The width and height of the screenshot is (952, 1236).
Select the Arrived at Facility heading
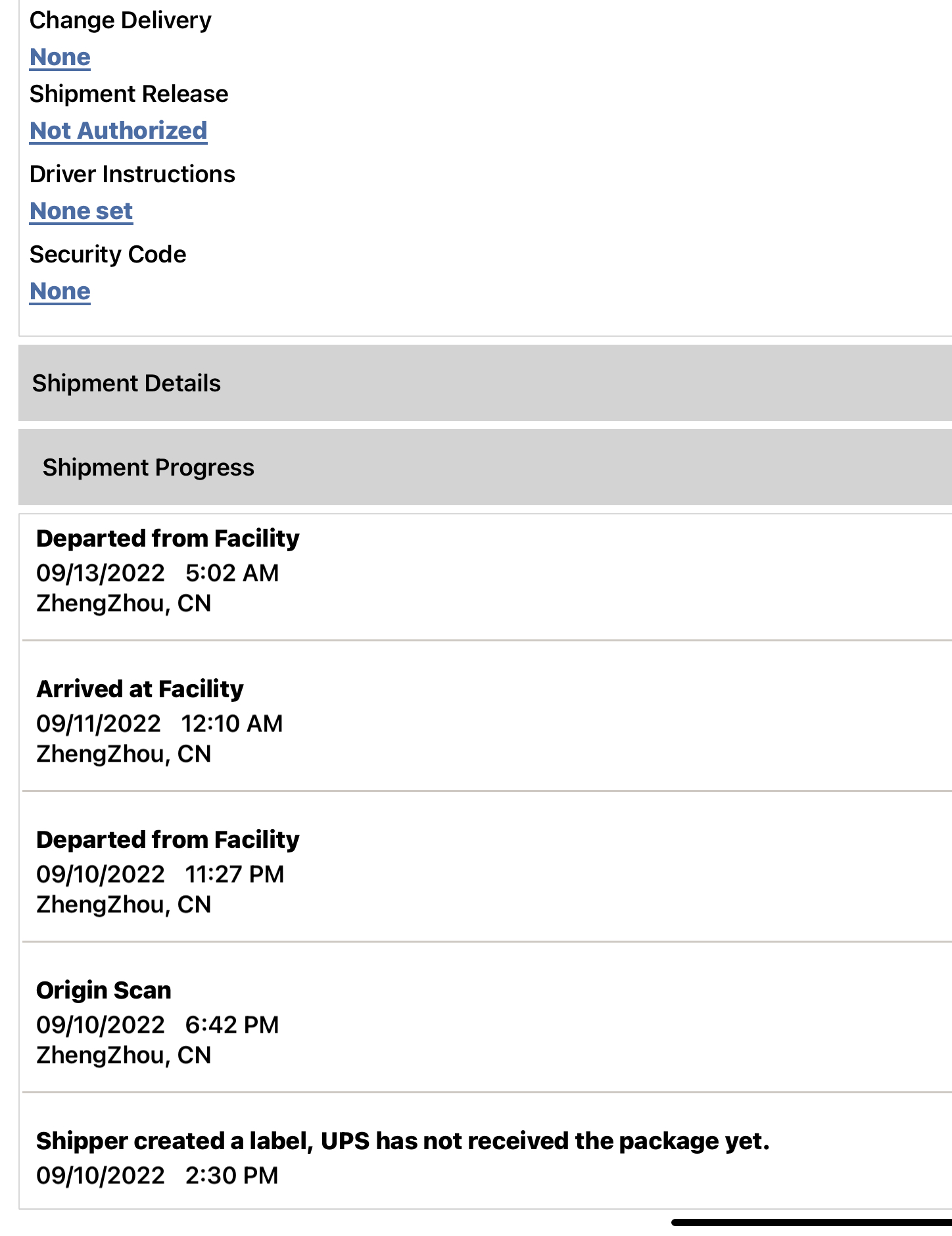(140, 689)
